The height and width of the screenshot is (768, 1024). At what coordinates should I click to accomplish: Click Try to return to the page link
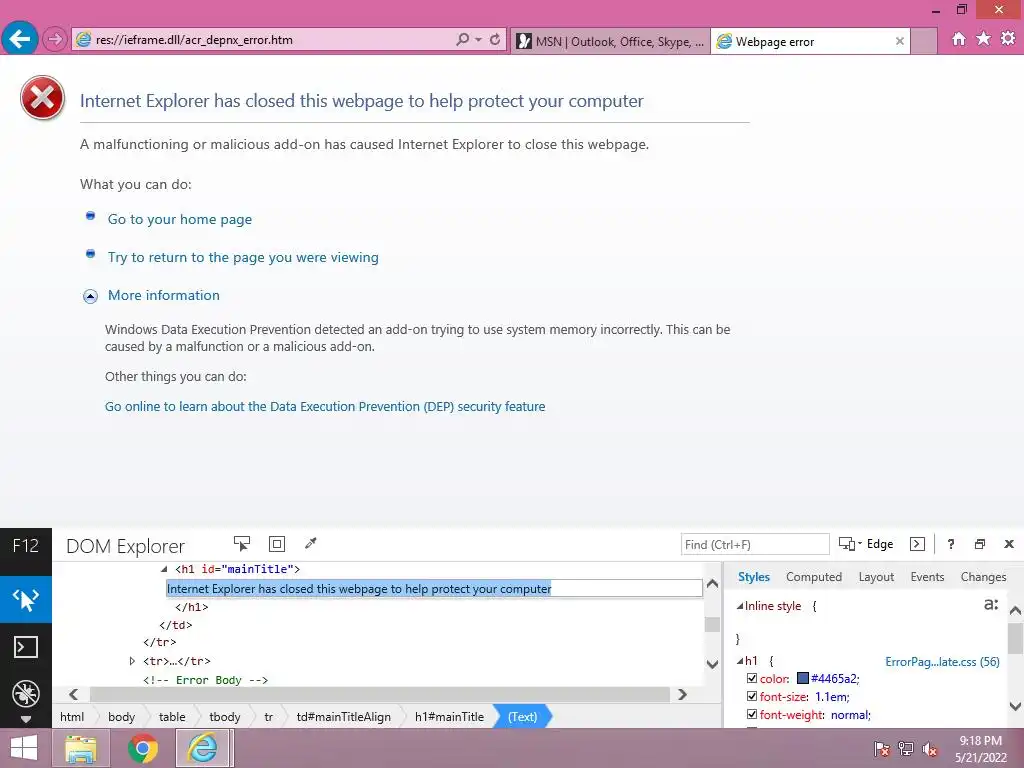(243, 257)
